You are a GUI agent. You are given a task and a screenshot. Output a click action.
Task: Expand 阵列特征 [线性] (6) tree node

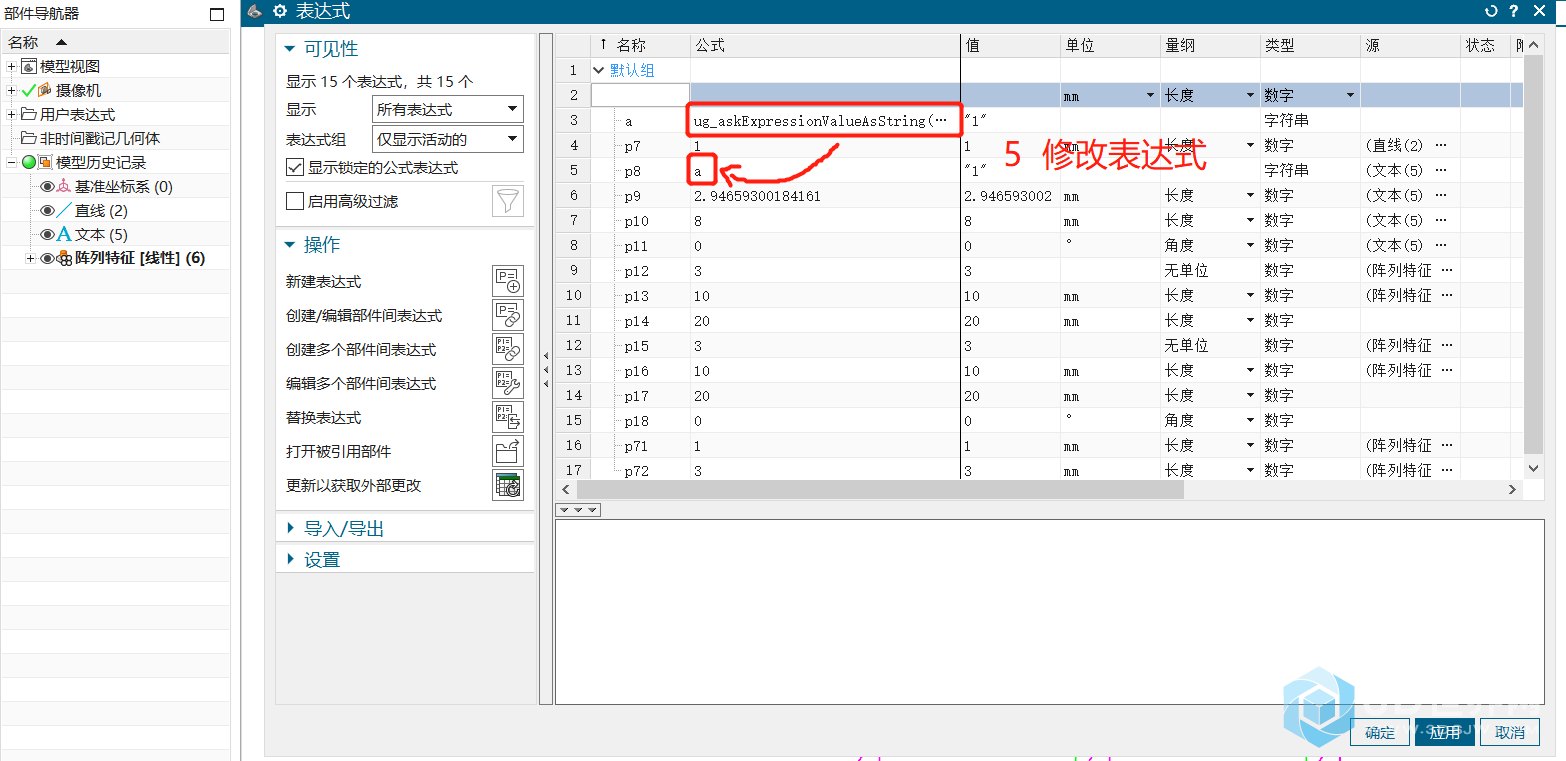[31, 259]
